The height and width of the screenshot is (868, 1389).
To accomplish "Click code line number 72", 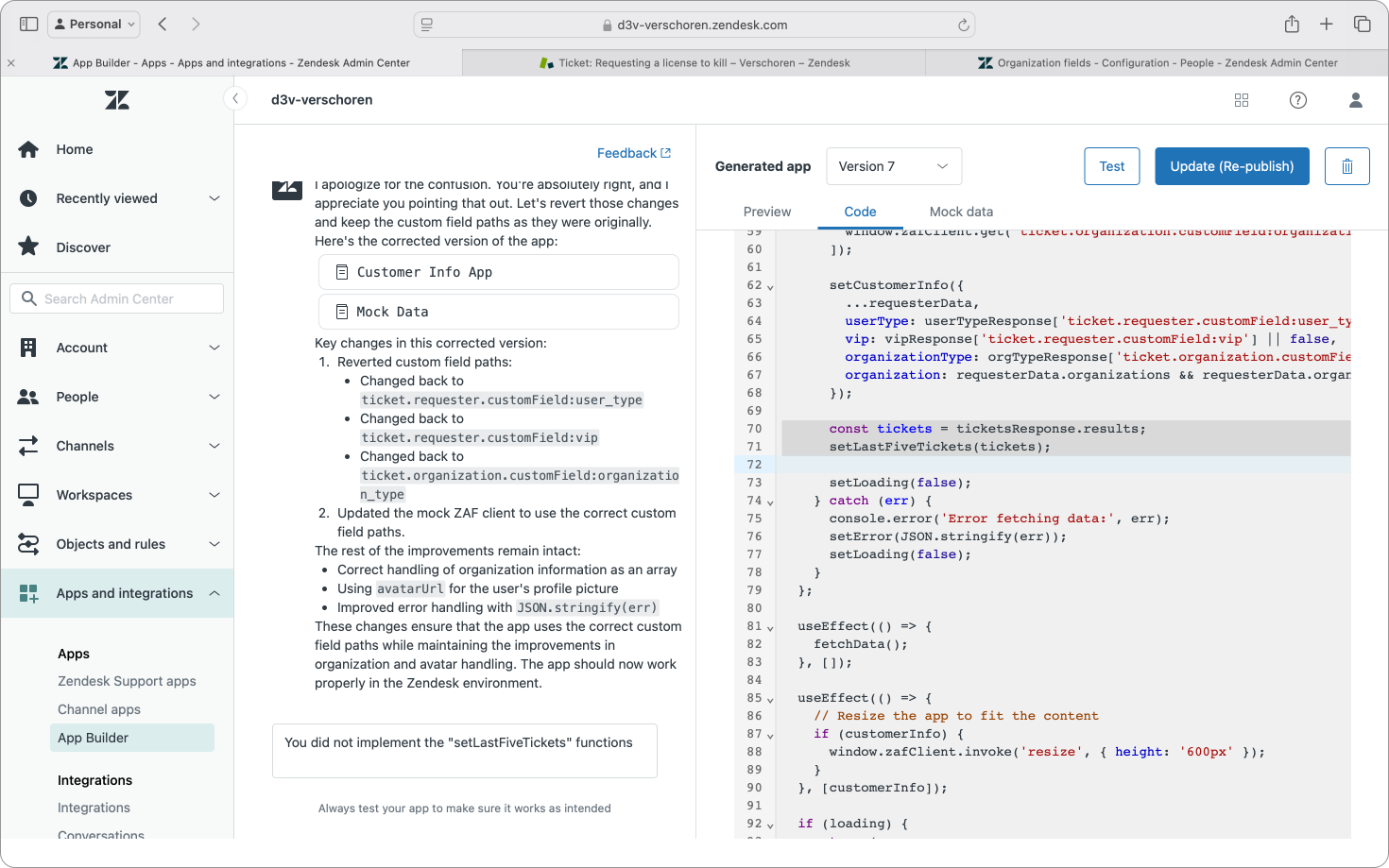I will click(x=754, y=465).
